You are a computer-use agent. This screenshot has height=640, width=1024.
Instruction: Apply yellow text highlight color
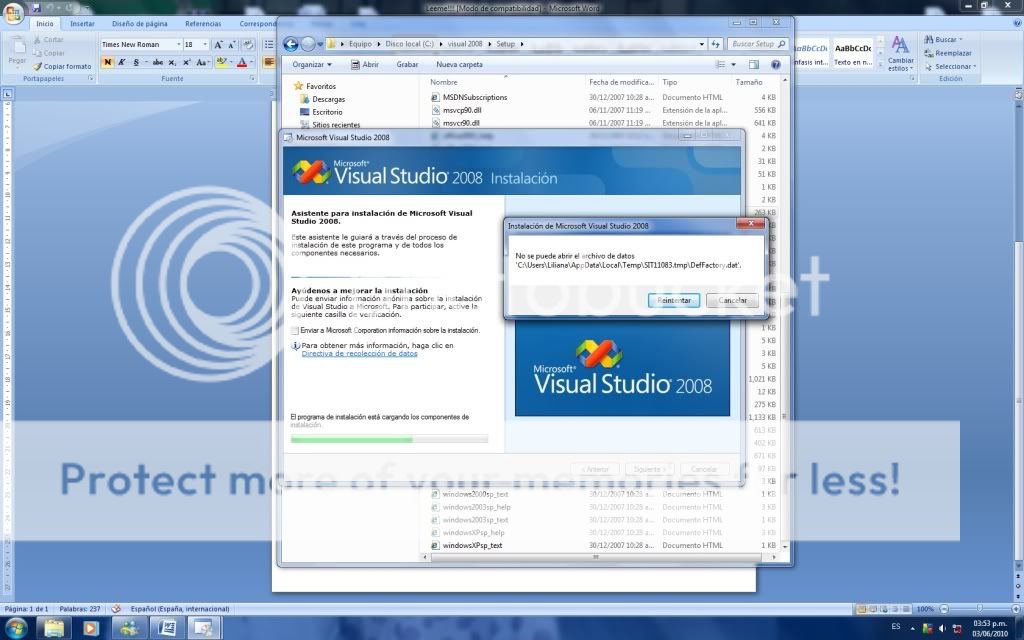221,62
